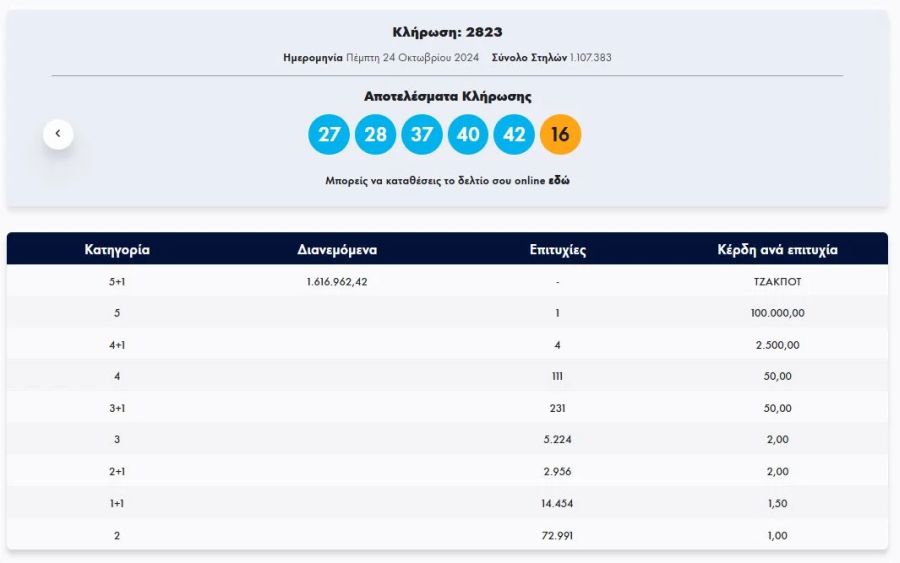Click the 'Κέρδη ανά επιτυχία' column header
The width and height of the screenshot is (900, 563).
(x=777, y=250)
